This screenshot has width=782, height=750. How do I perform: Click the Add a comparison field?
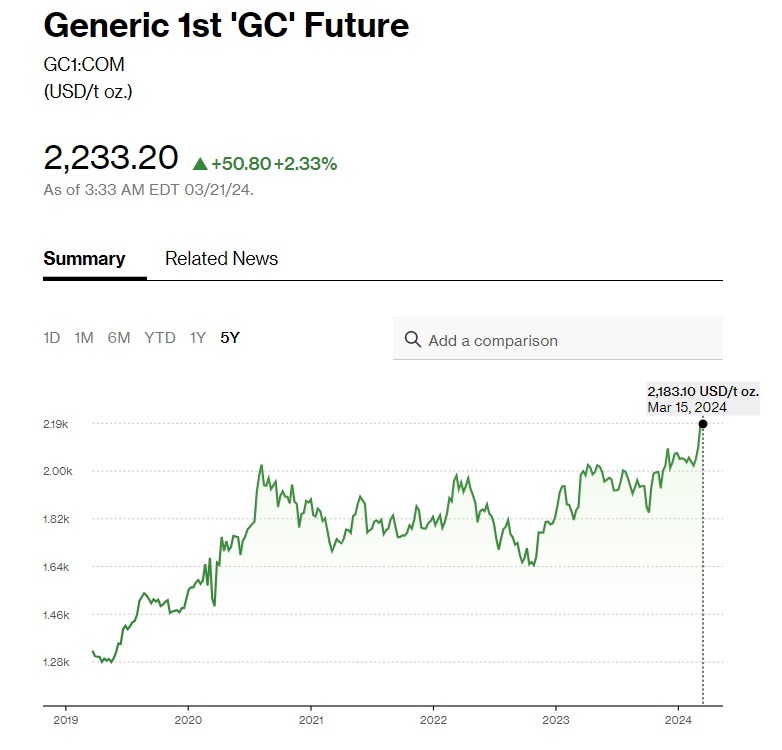(x=558, y=338)
